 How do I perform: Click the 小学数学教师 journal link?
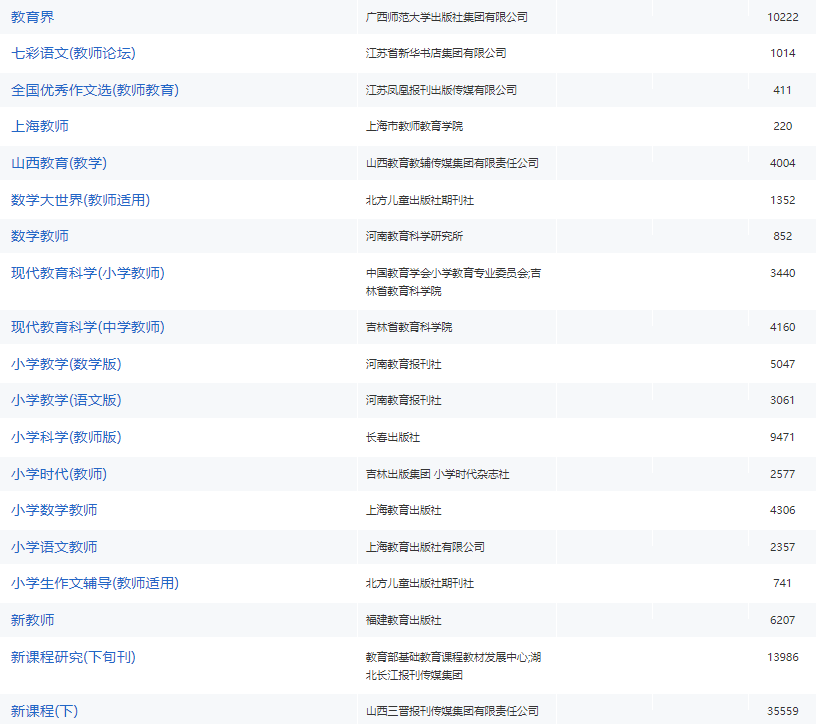[54, 510]
